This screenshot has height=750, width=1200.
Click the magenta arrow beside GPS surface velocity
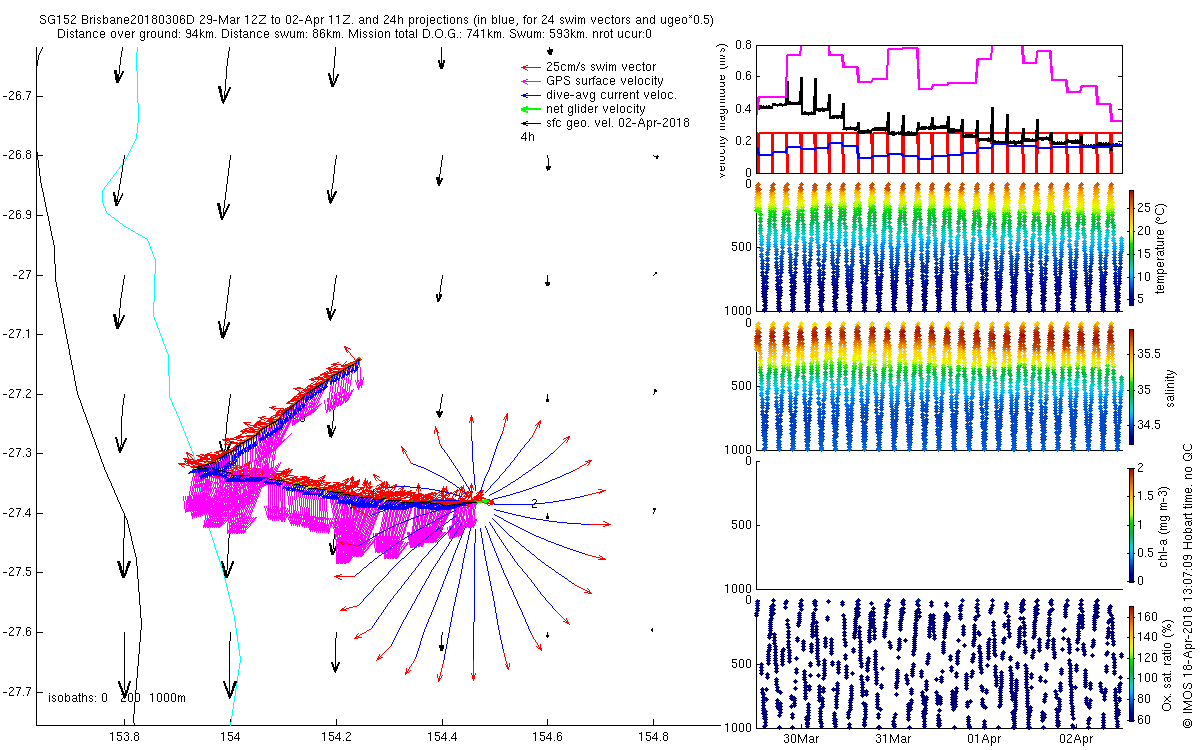(530, 80)
